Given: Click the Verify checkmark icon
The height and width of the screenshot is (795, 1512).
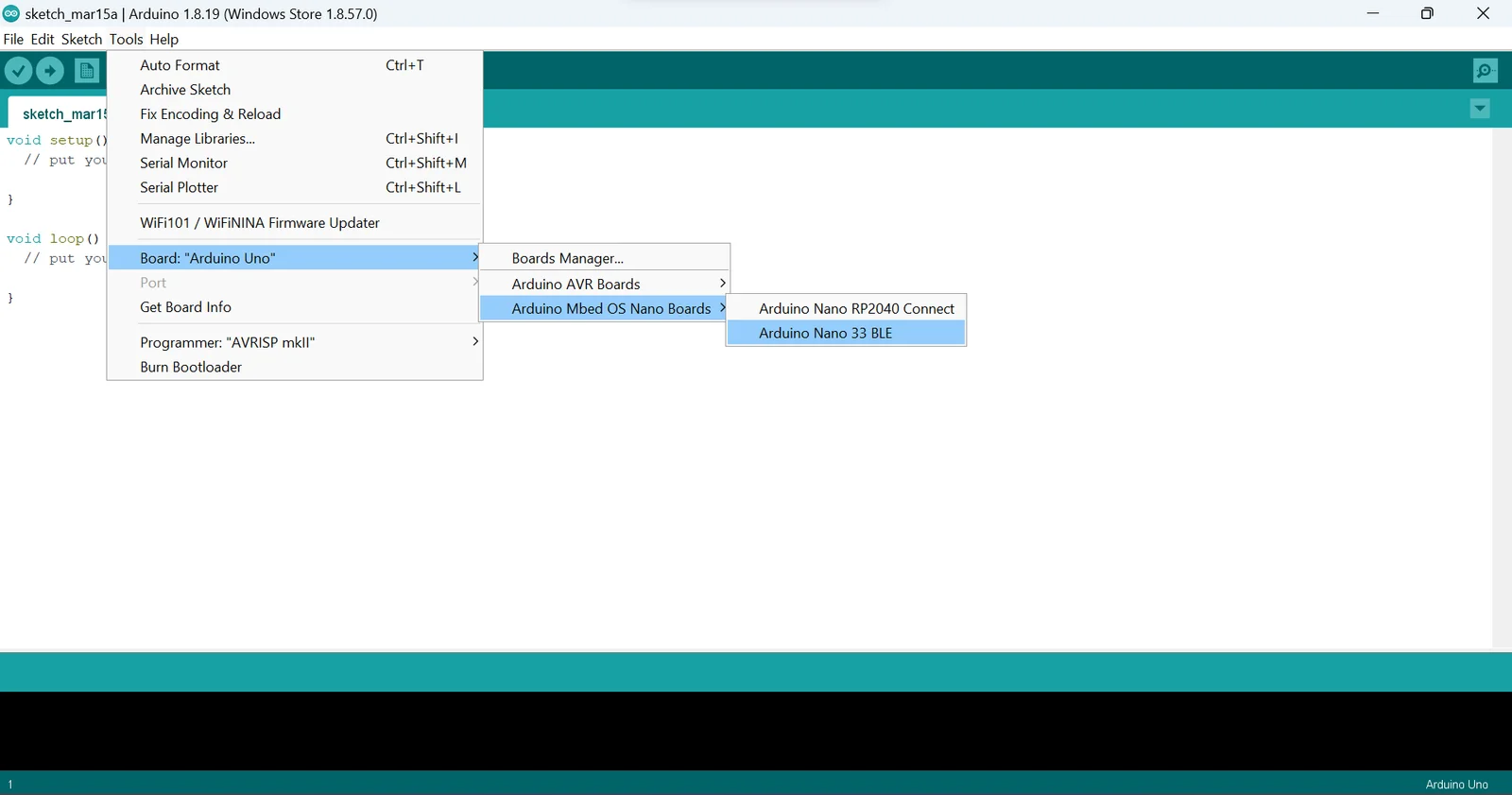Looking at the screenshot, I should [18, 71].
